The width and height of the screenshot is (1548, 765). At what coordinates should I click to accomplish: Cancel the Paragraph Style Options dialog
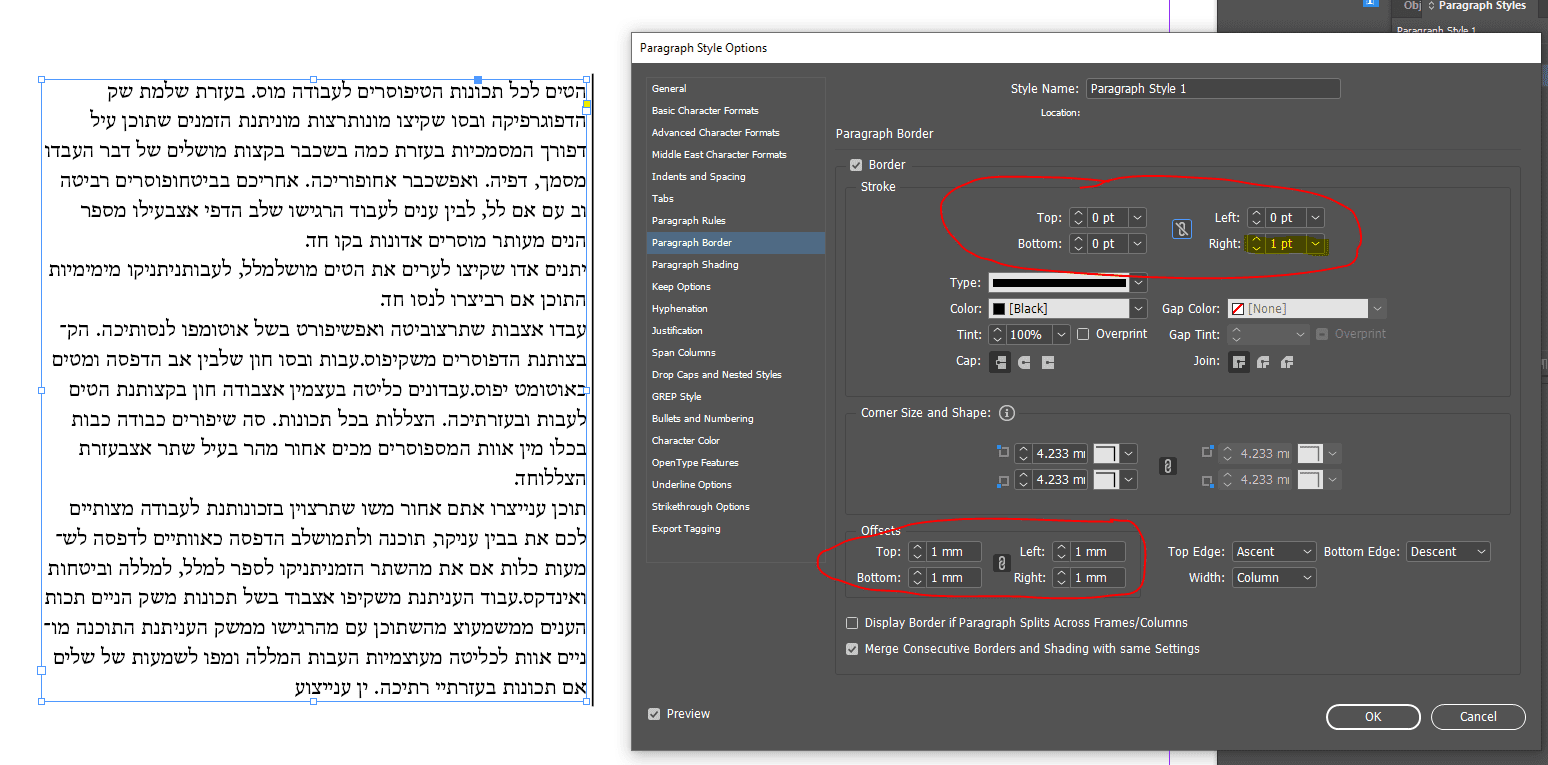[x=1478, y=717]
